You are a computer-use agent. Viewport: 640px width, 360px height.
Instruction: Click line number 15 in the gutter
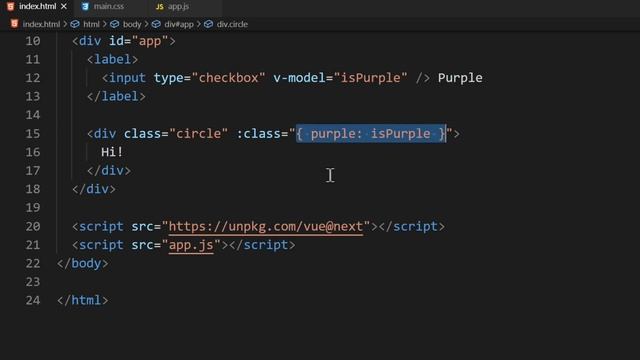(33, 134)
